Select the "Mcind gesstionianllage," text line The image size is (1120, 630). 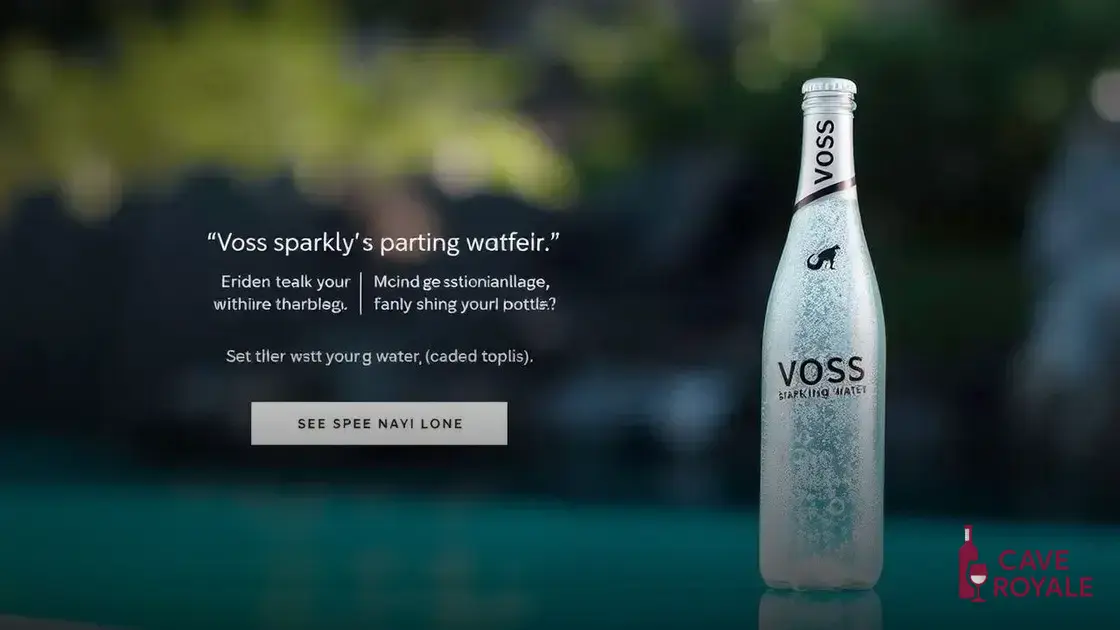461,282
